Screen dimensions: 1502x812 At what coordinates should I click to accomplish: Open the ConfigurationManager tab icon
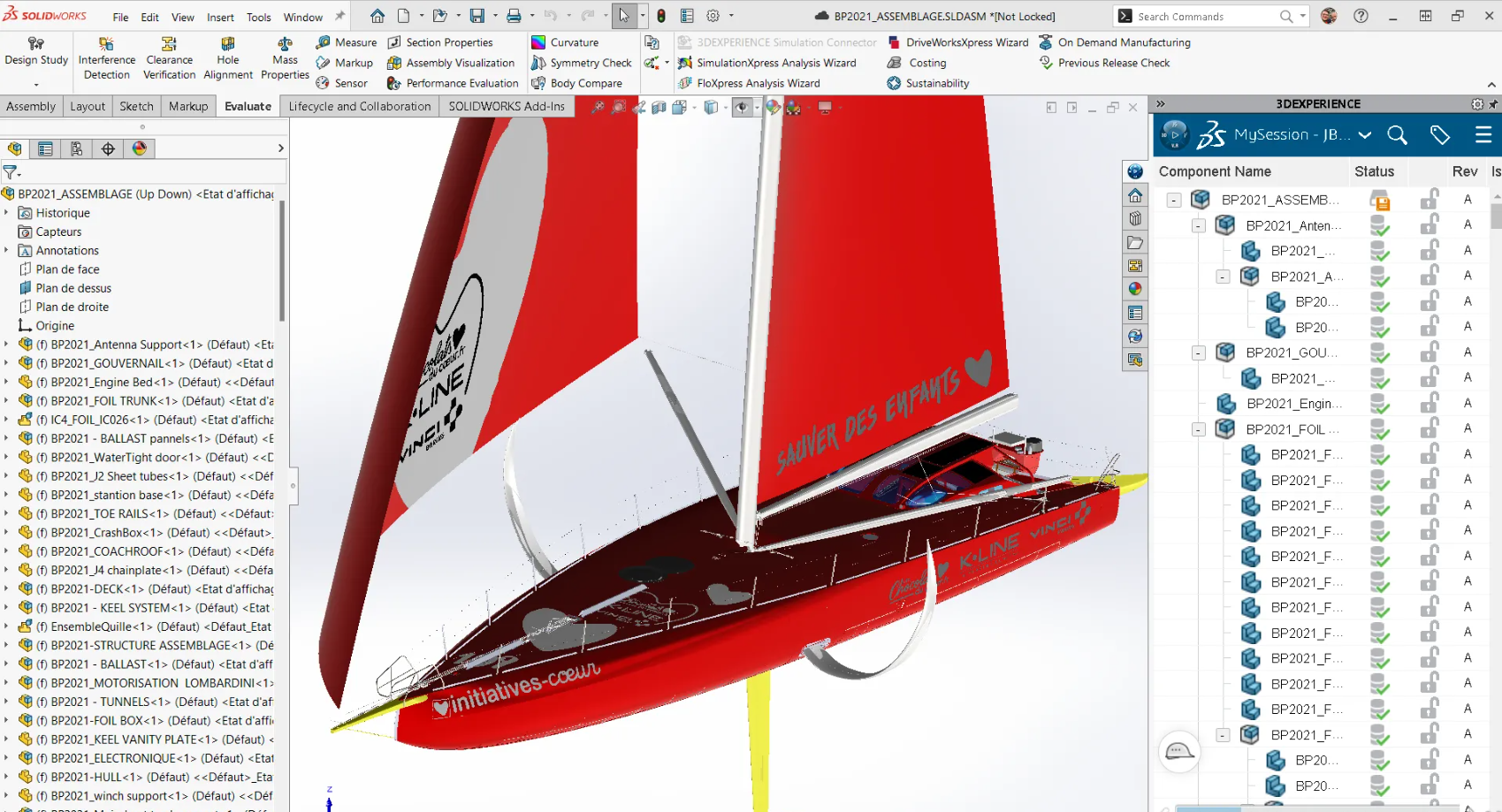[77, 148]
